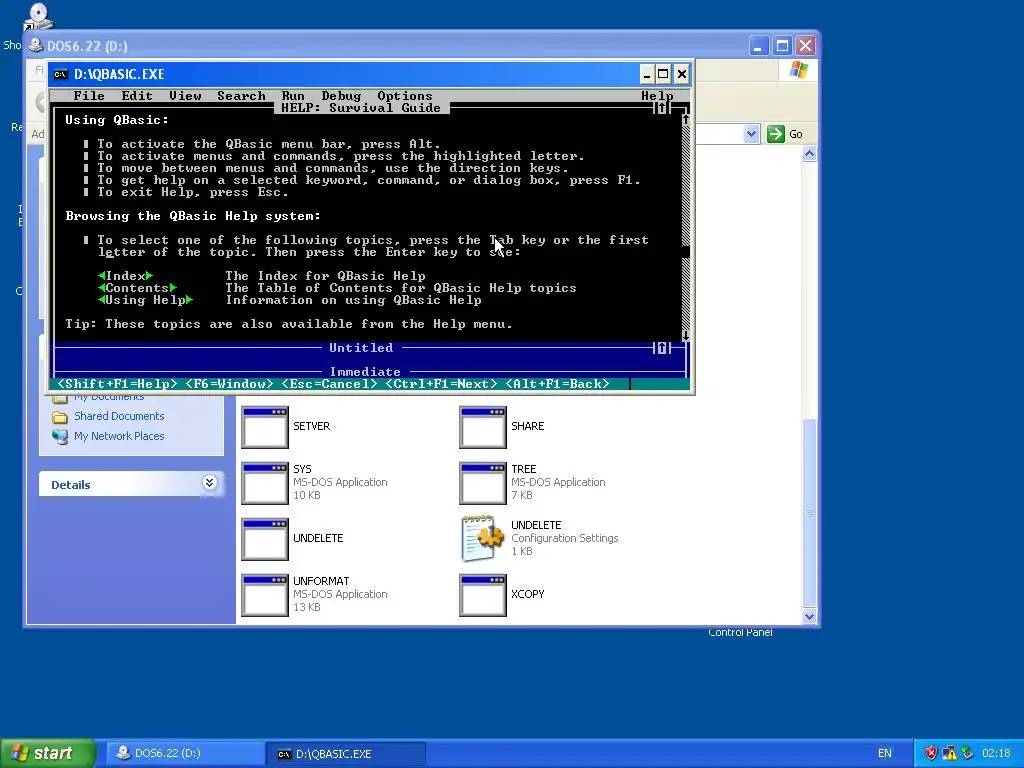Click F6=Window in QBasic status bar

click(x=229, y=384)
